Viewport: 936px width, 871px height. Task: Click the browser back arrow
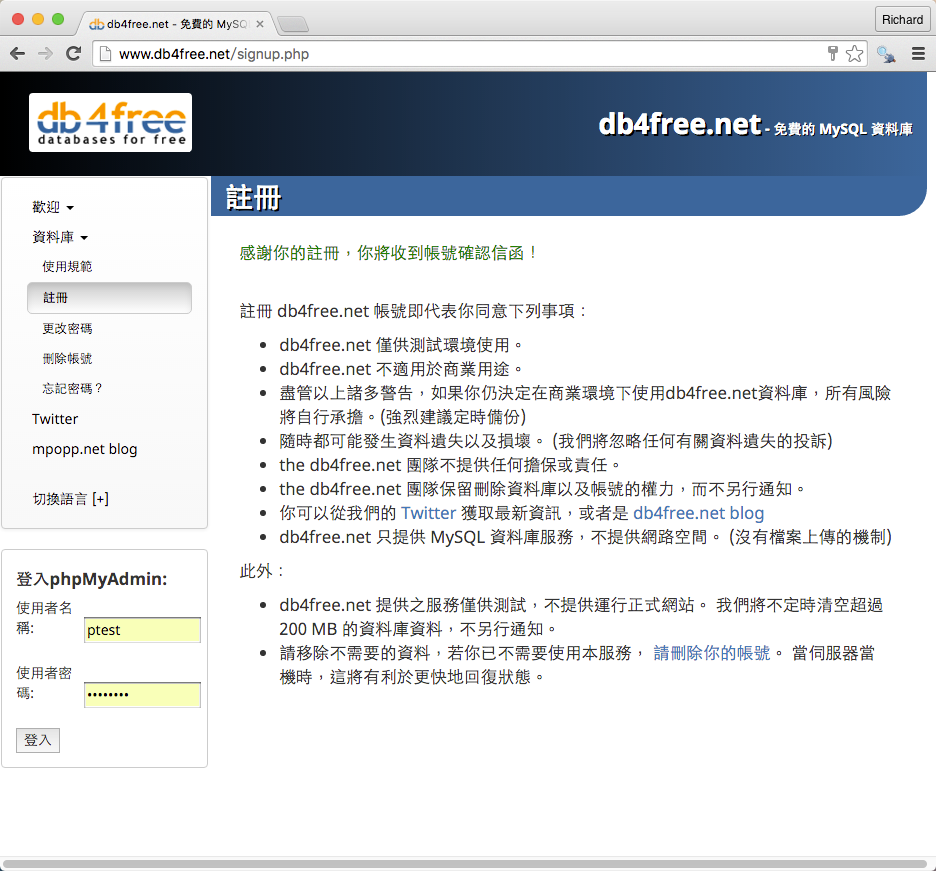(18, 54)
